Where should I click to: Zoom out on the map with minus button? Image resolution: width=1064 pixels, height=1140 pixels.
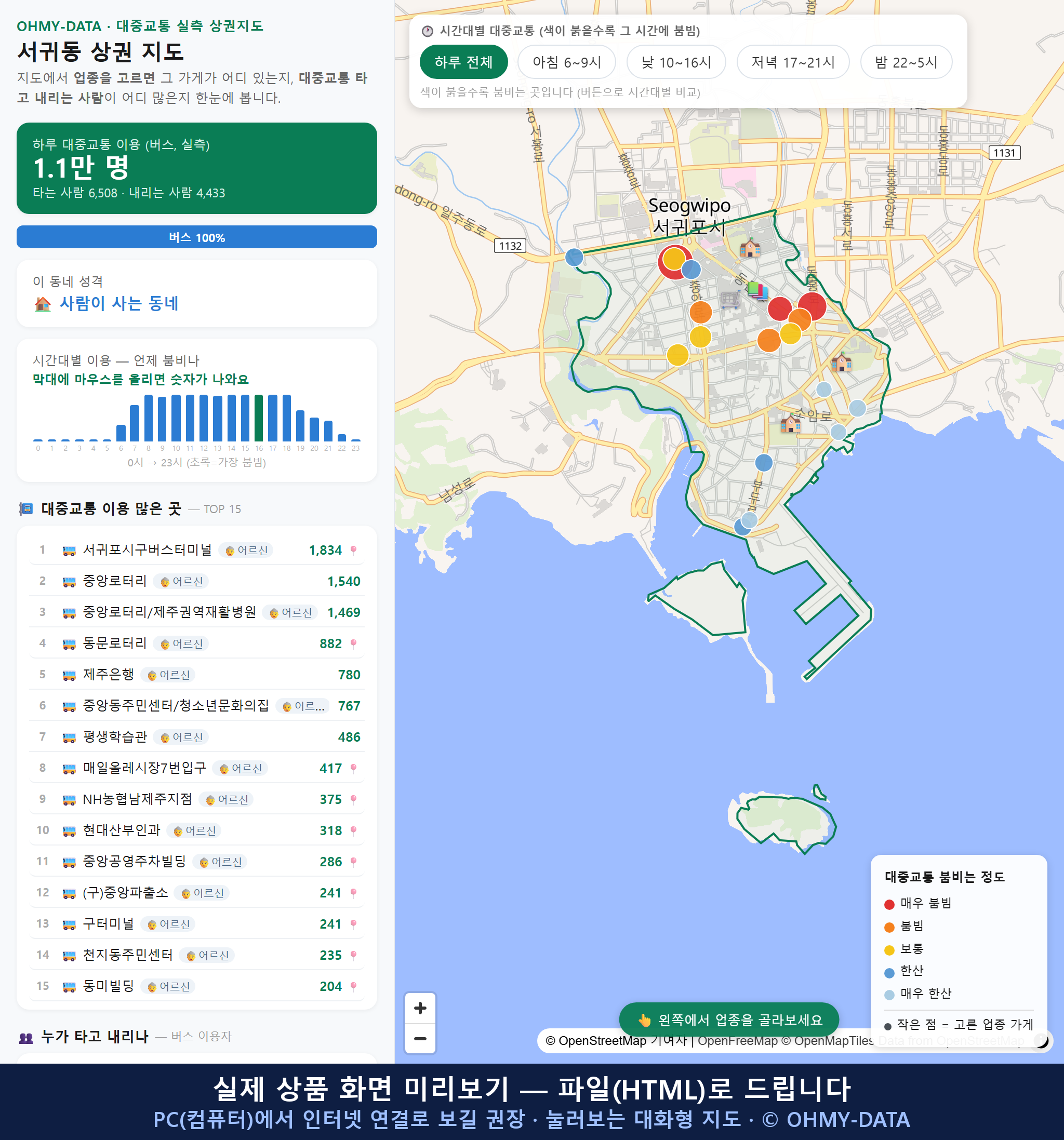point(420,1039)
